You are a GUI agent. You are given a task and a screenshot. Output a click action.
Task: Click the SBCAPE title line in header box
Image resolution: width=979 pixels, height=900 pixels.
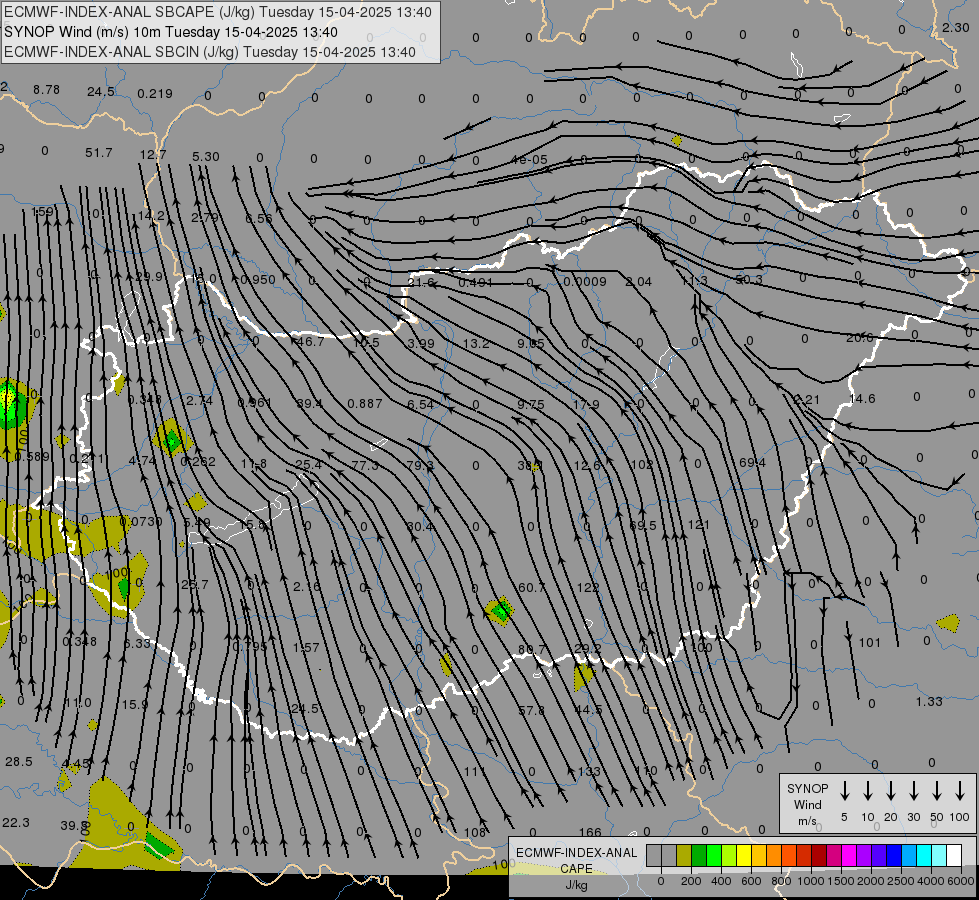click(x=217, y=12)
